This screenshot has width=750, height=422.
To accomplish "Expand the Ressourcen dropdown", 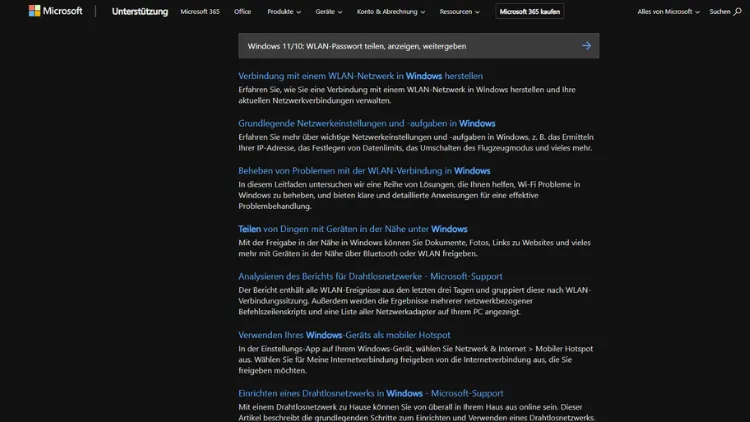I will coord(460,11).
